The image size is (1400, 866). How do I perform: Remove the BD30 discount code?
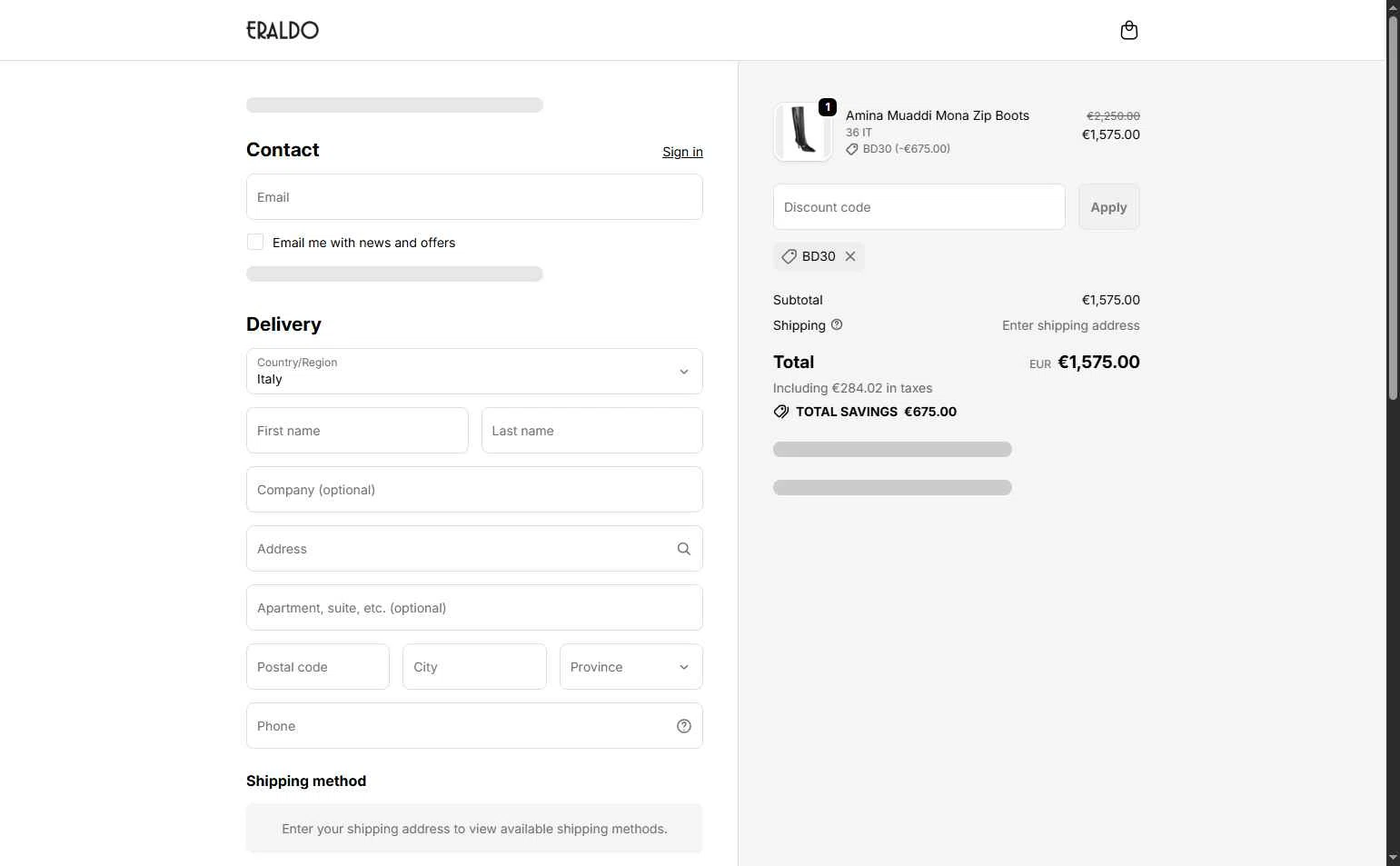(850, 256)
